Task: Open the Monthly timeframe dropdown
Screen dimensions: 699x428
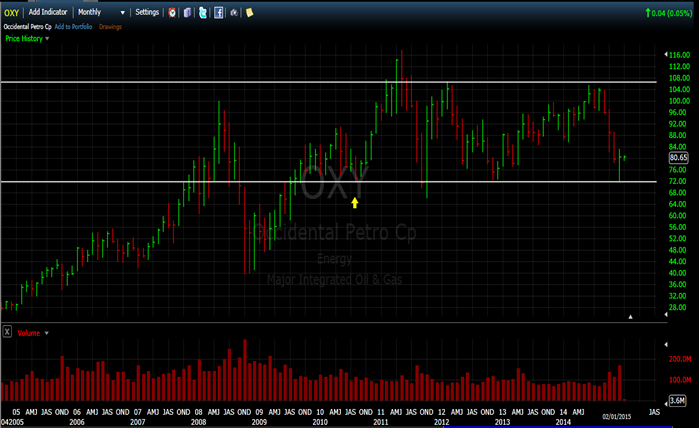Action: tap(101, 12)
